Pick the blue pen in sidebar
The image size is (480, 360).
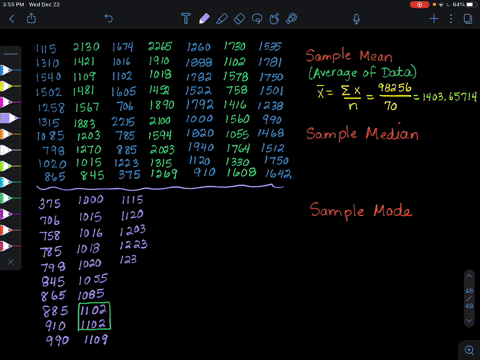pyautogui.click(x=10, y=70)
